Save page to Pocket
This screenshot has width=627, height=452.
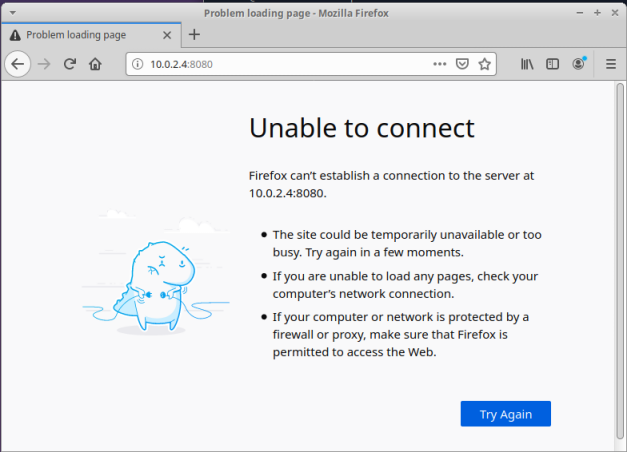462,64
